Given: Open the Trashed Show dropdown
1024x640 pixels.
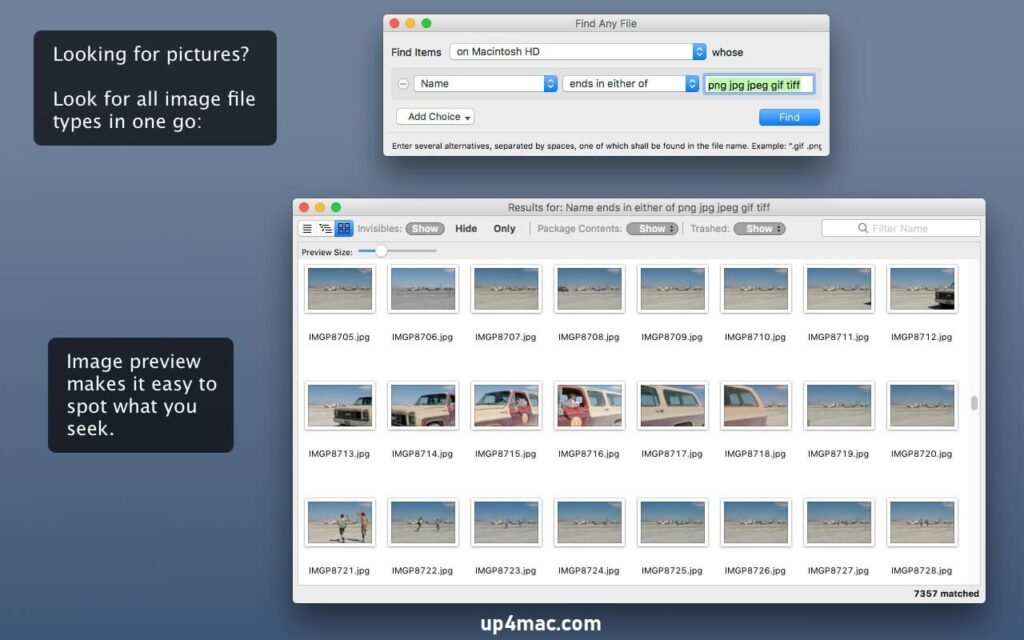Looking at the screenshot, I should (x=759, y=228).
